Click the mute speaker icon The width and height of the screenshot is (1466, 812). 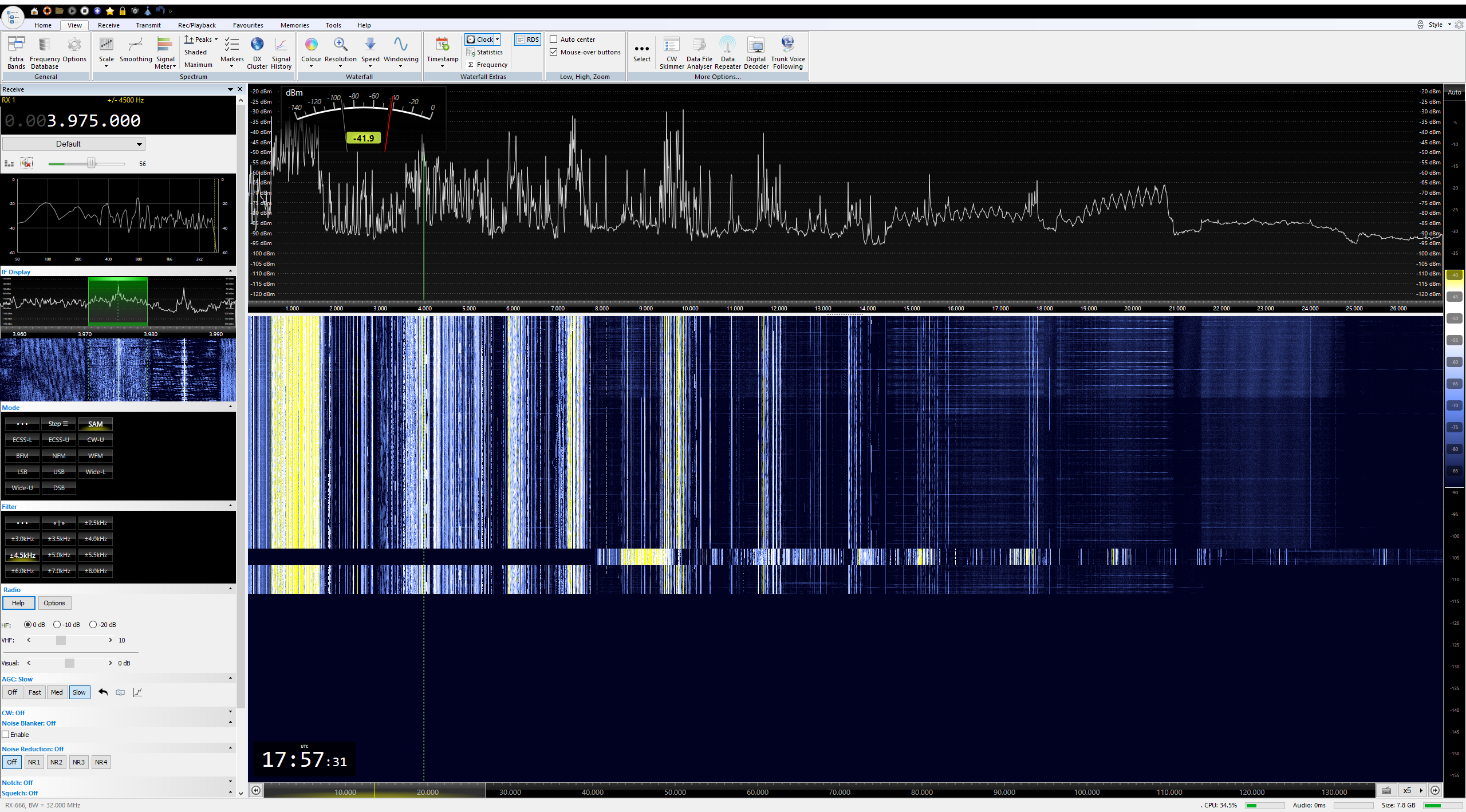coord(26,163)
